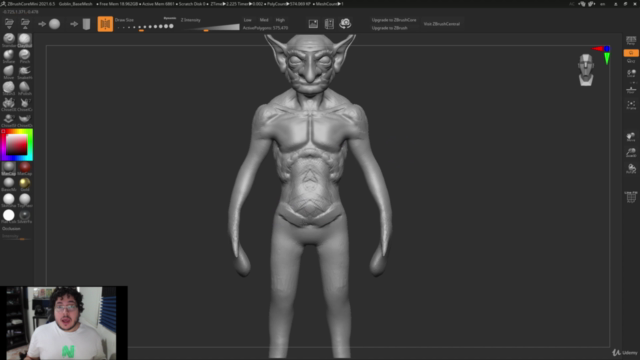Apply the SkinShade material
The width and height of the screenshot is (640, 360).
(9, 200)
